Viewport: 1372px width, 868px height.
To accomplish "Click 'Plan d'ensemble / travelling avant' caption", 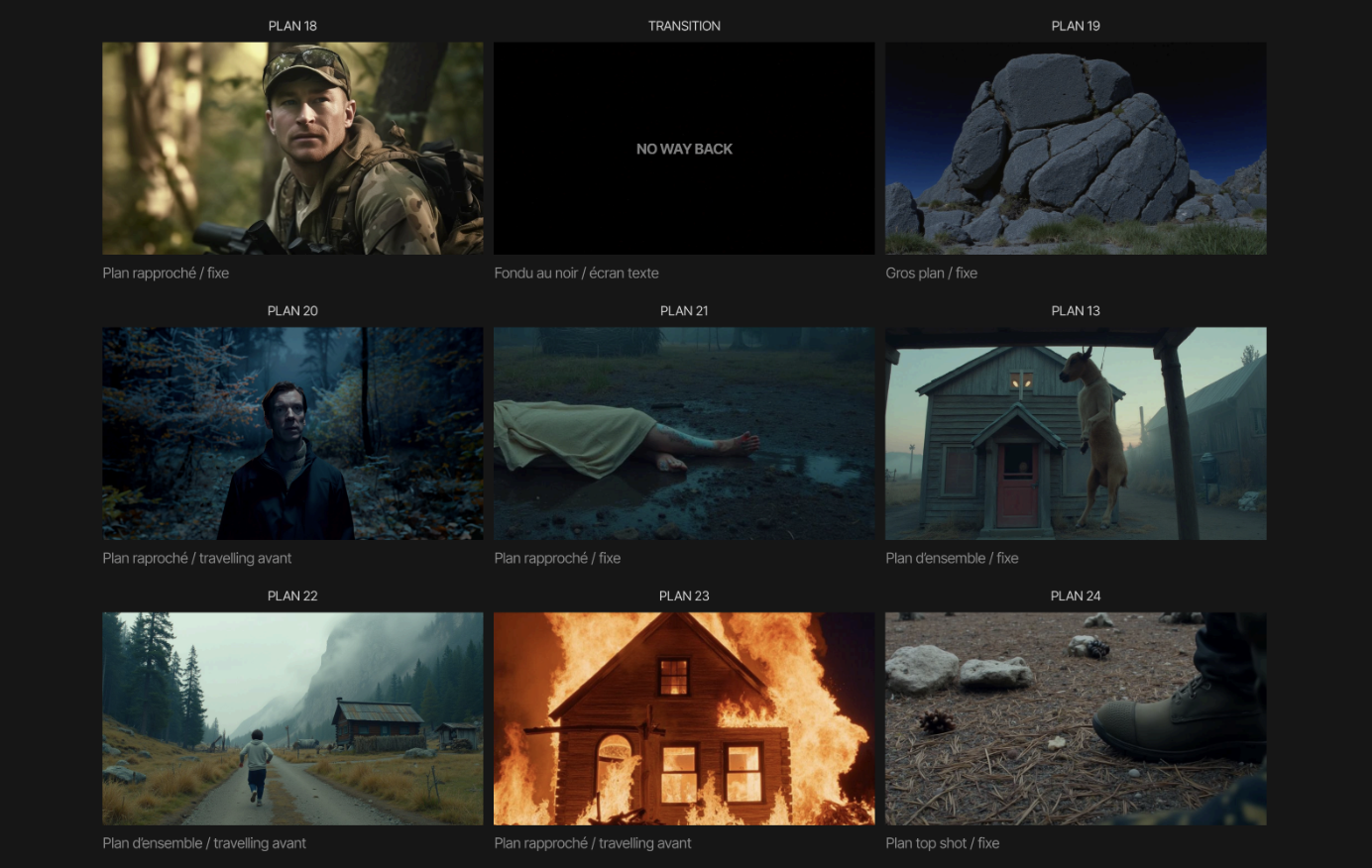I will pyautogui.click(x=204, y=843).
